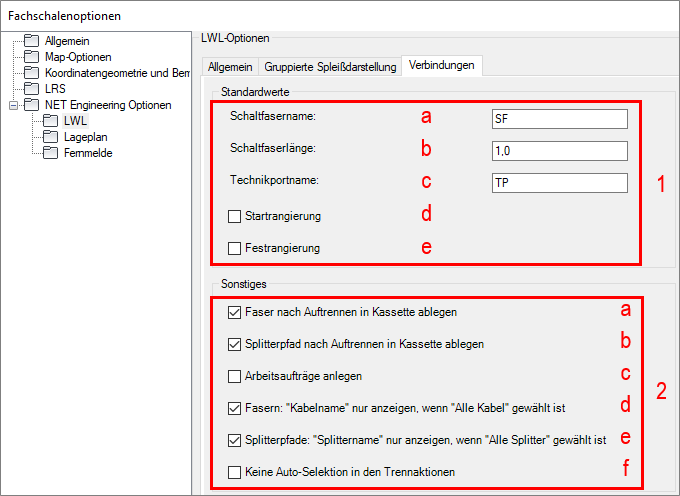Uncheck Splitterpfad nach Auftrennen in Kassette ablegen

235,344
